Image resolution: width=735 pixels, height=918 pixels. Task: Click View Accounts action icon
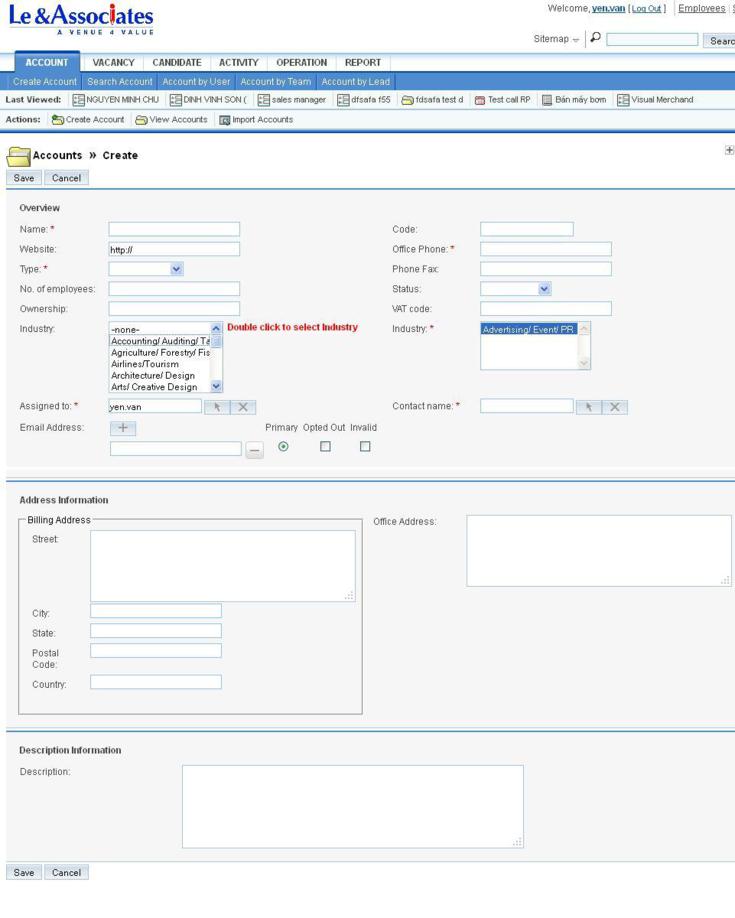[x=141, y=120]
